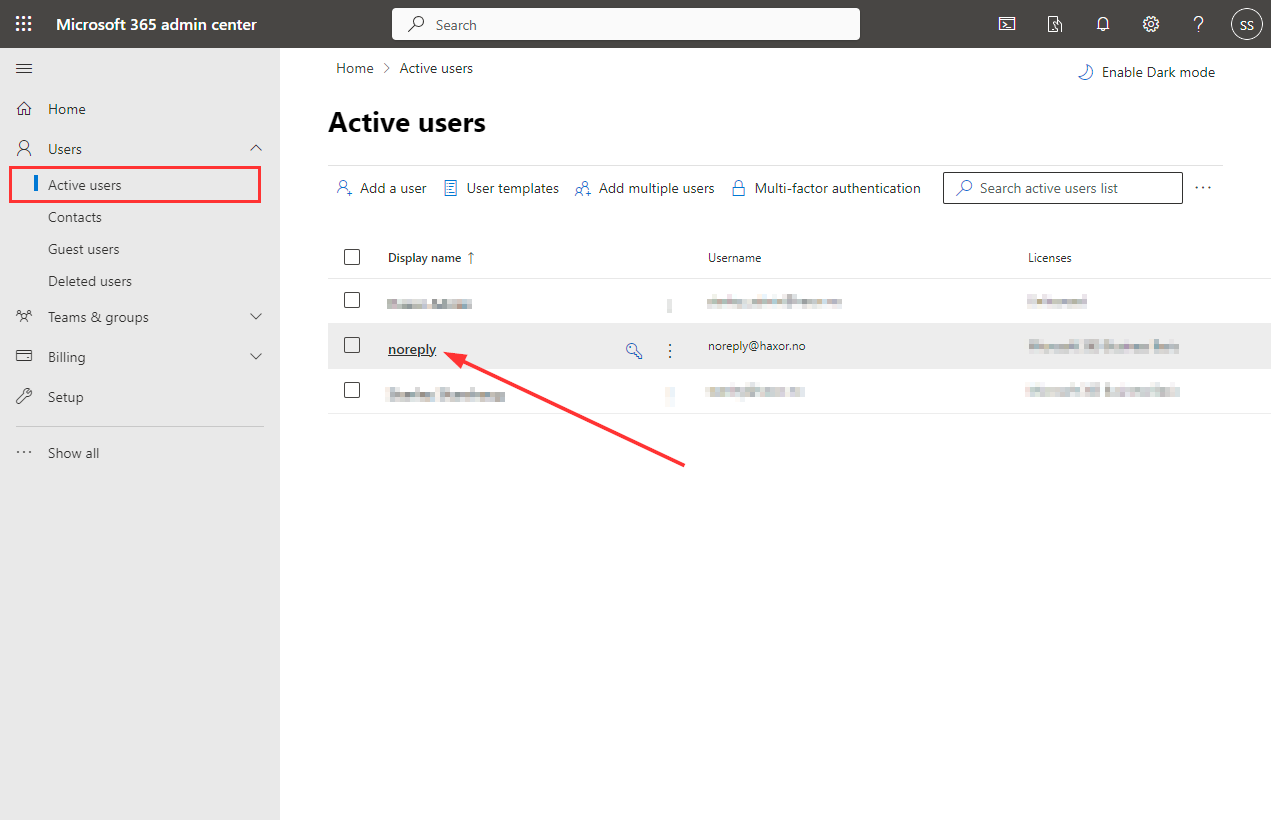Image resolution: width=1271 pixels, height=820 pixels.
Task: Toggle the select-all users checkbox
Action: pyautogui.click(x=352, y=257)
